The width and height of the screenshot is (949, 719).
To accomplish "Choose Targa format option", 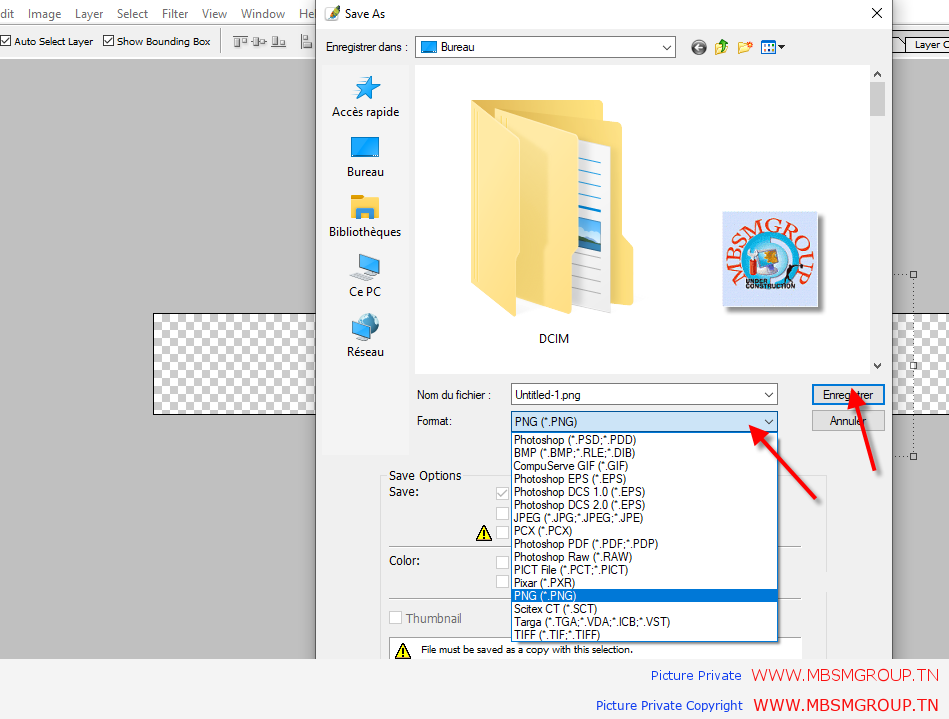I will pos(644,622).
